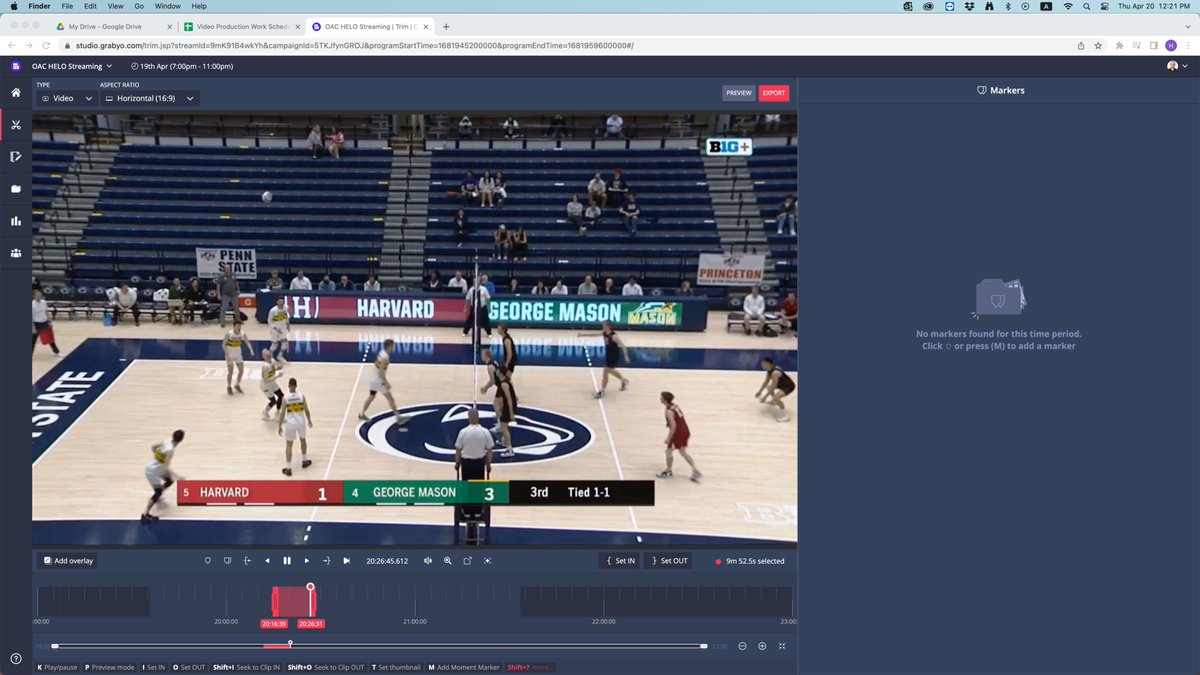This screenshot has height=675, width=1200.
Task: Select the scissors Trim tool in sidebar
Action: (16, 125)
